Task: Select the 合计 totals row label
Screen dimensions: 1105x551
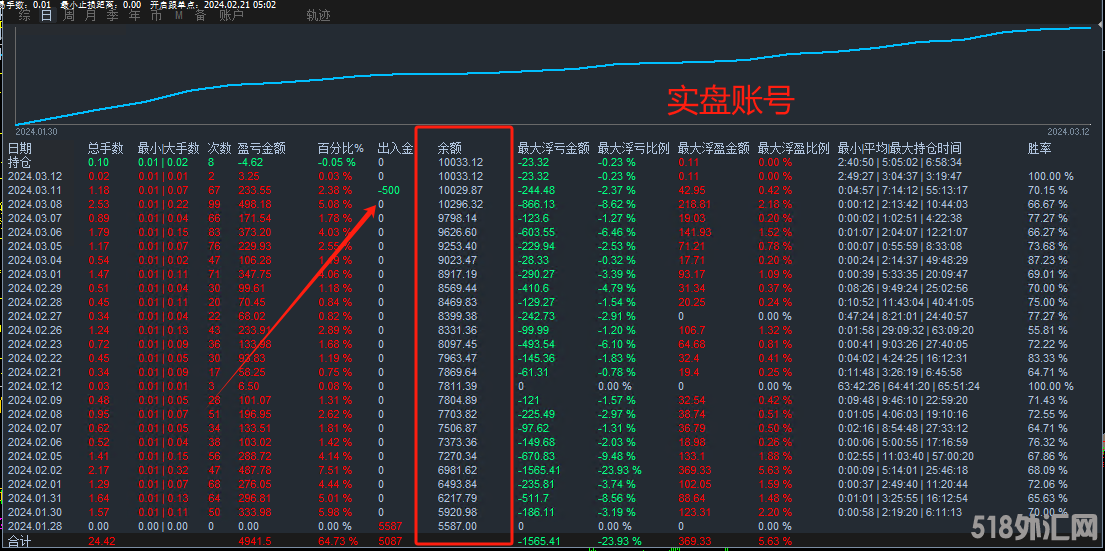Action: 20,541
